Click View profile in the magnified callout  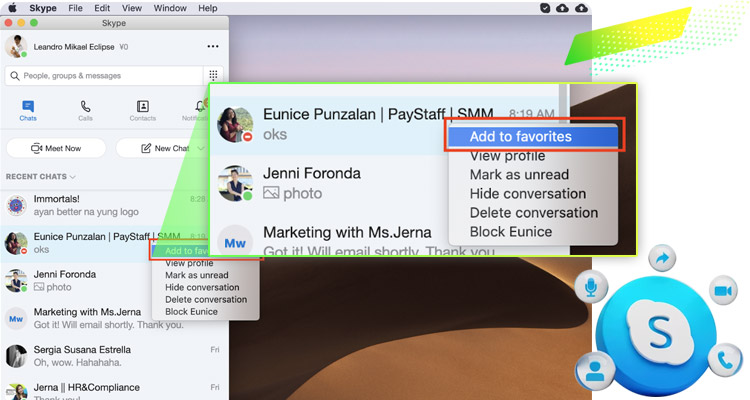[x=507, y=156]
